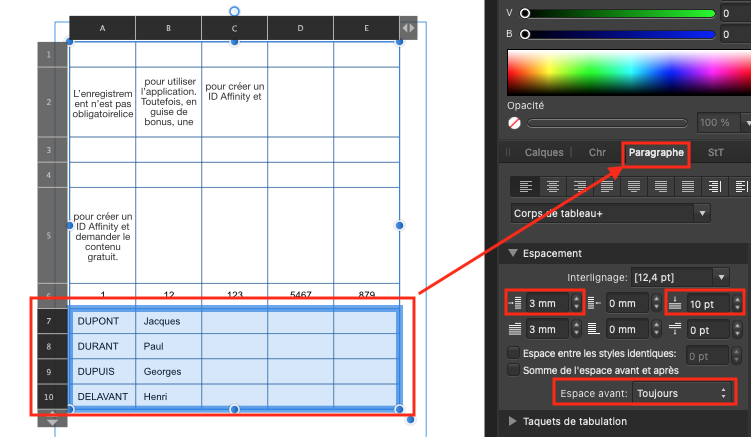Viewport: 751px width, 437px height.
Task: Click the rotation handle above the table
Action: [x=234, y=11]
